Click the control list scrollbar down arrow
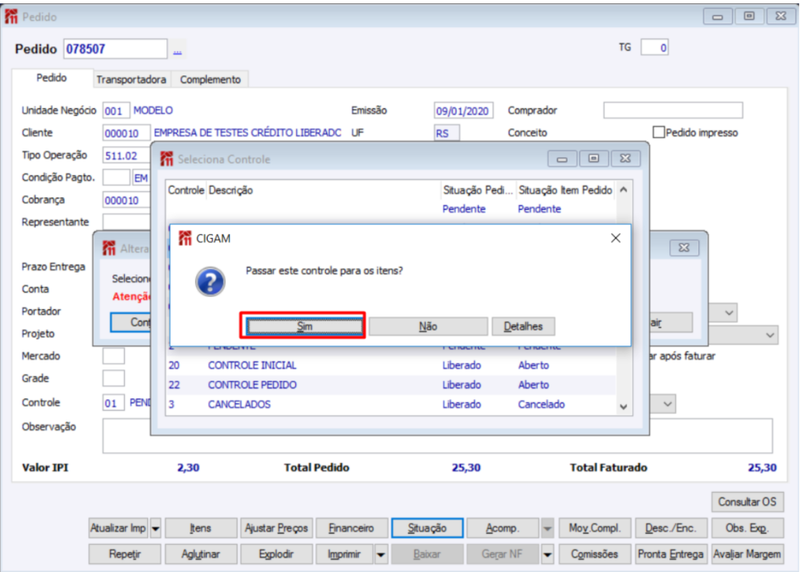The width and height of the screenshot is (800, 572). [623, 407]
